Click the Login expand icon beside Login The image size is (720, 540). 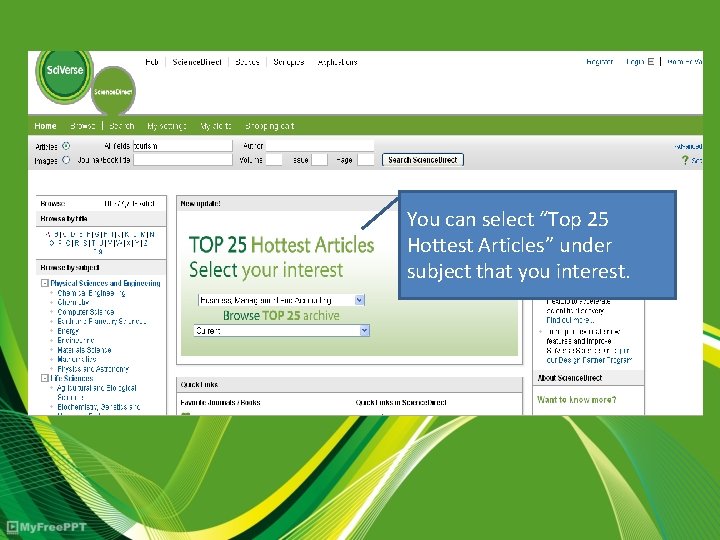pos(650,62)
